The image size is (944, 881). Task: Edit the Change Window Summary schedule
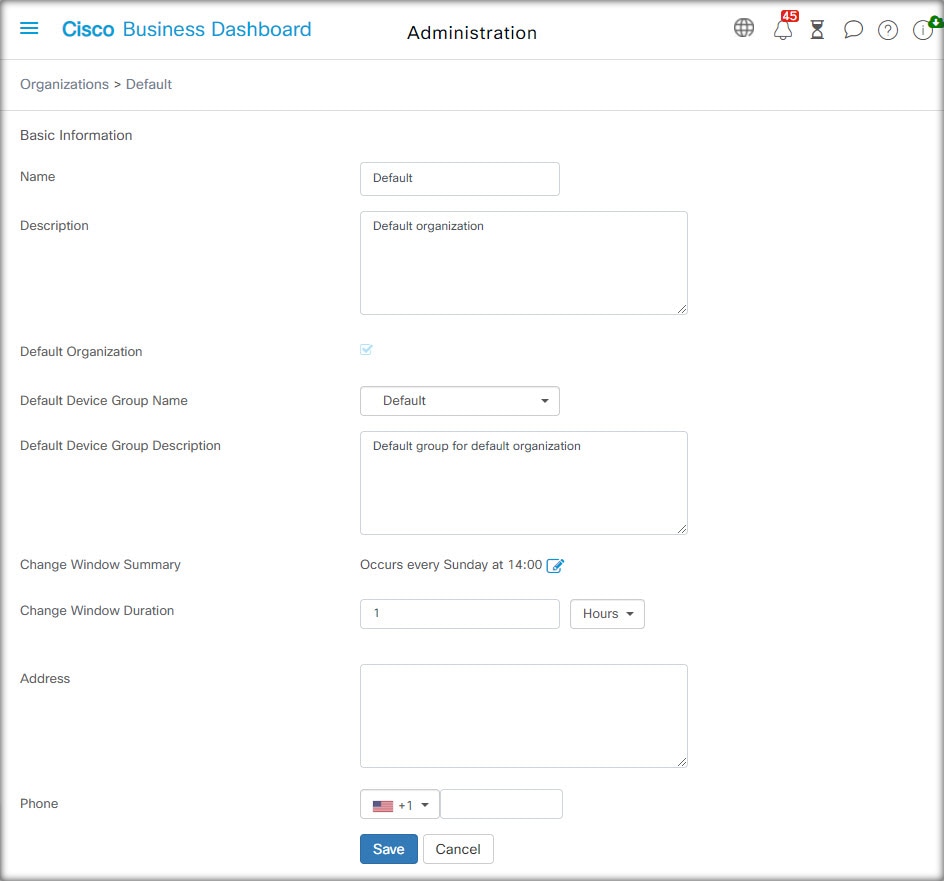tap(554, 565)
